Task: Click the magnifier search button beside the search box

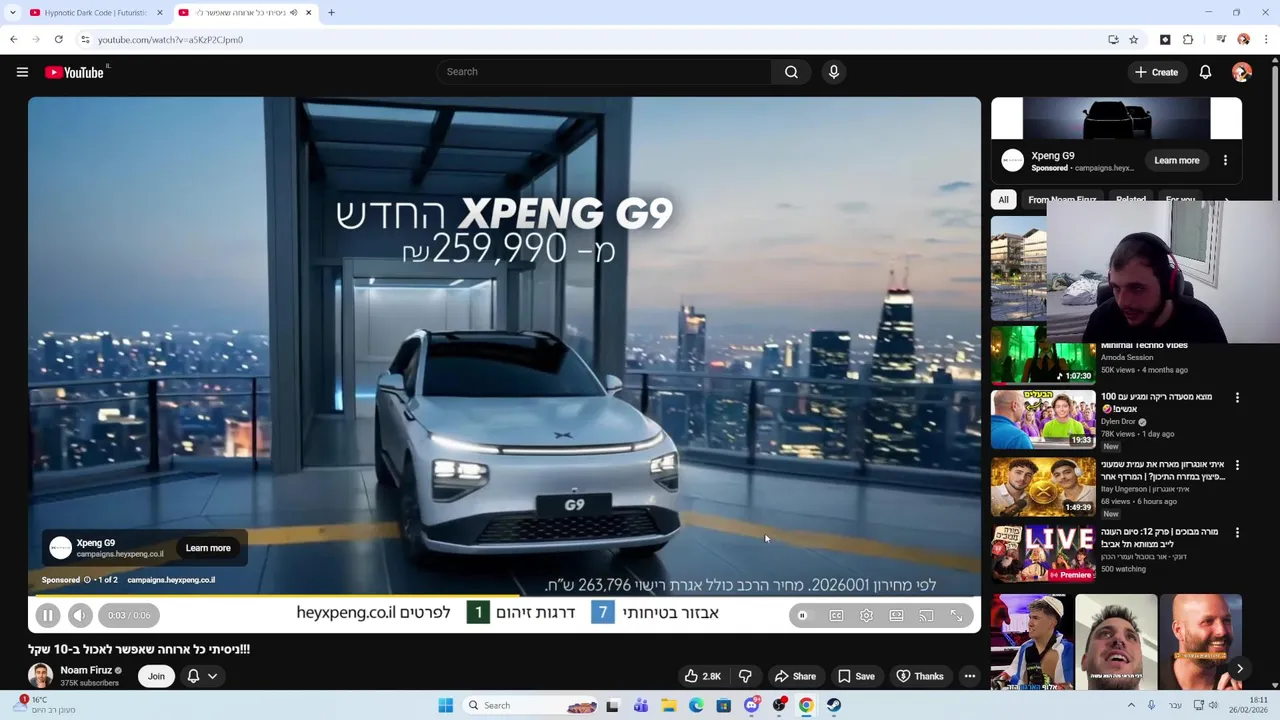Action: tap(791, 72)
